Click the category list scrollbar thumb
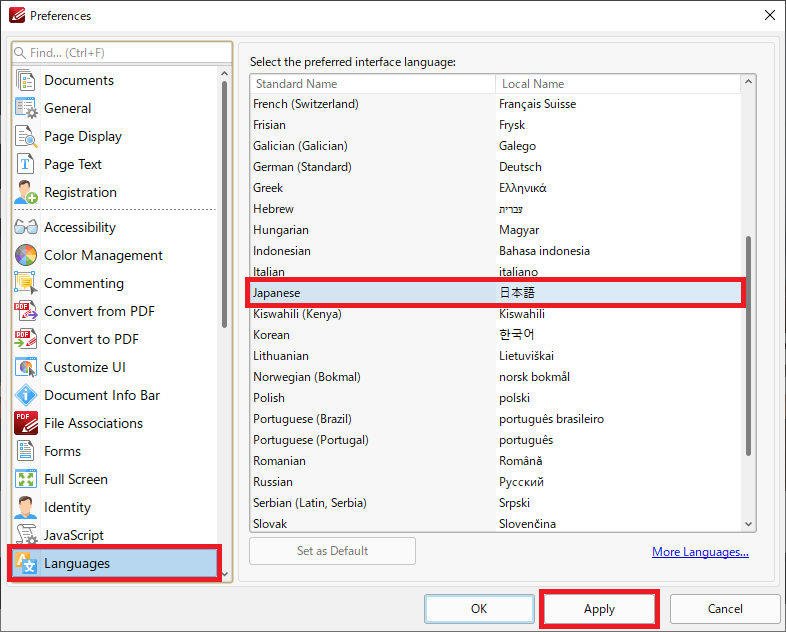This screenshot has width=786, height=632. click(x=224, y=204)
